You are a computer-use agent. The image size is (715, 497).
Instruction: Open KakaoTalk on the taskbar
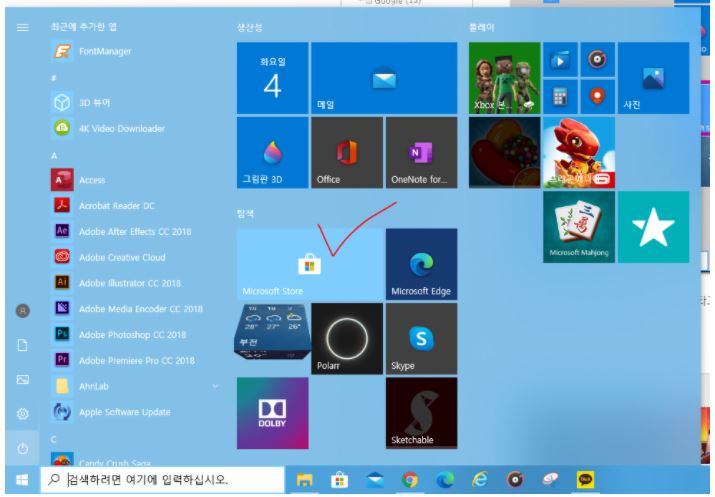point(585,480)
